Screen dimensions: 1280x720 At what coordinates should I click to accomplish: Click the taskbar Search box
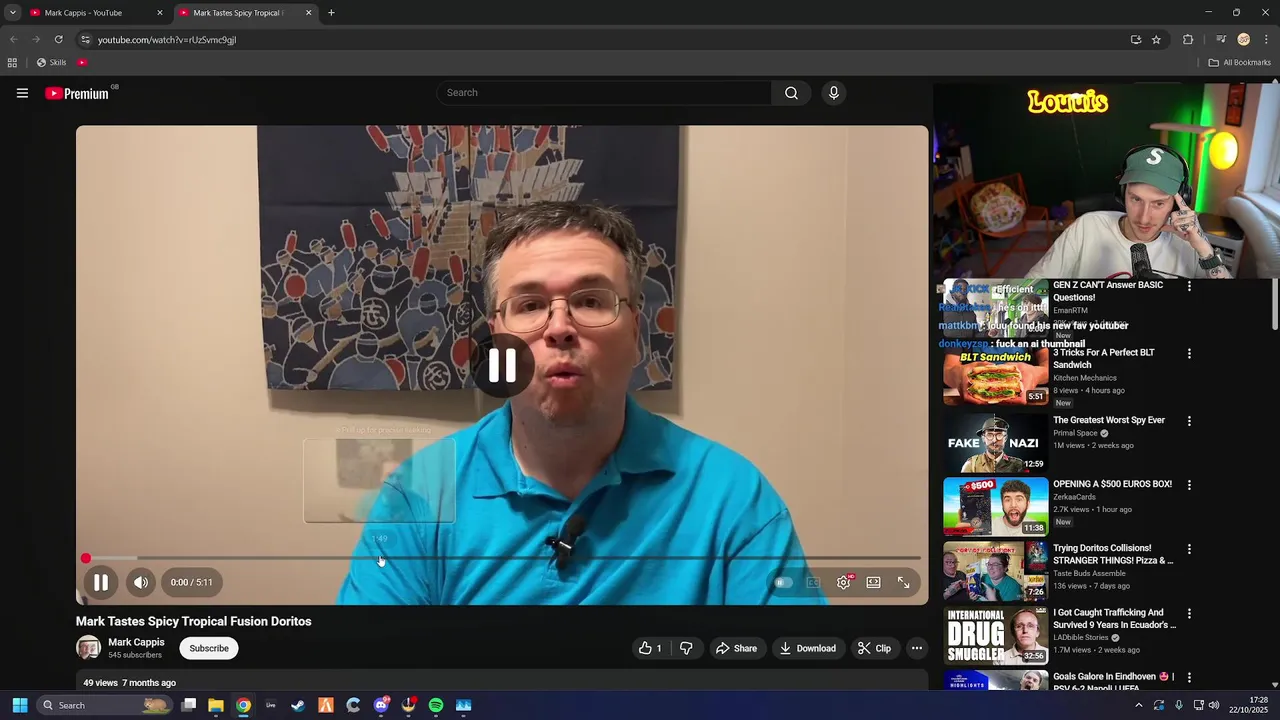[106, 705]
